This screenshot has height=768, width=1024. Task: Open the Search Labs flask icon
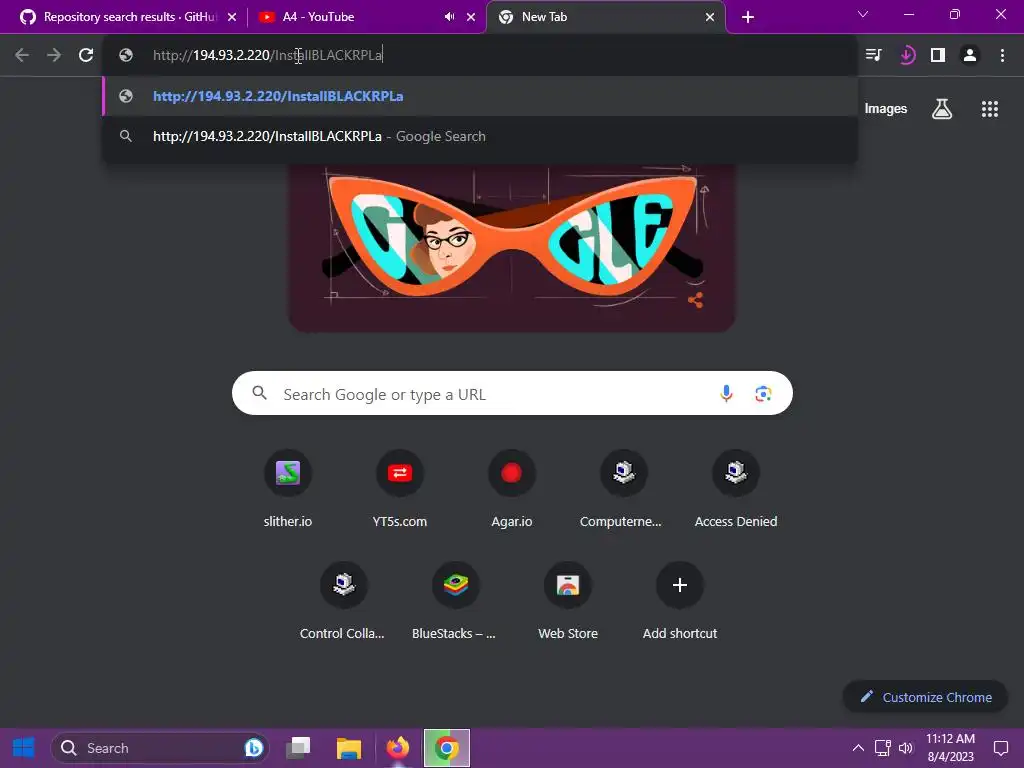click(942, 109)
